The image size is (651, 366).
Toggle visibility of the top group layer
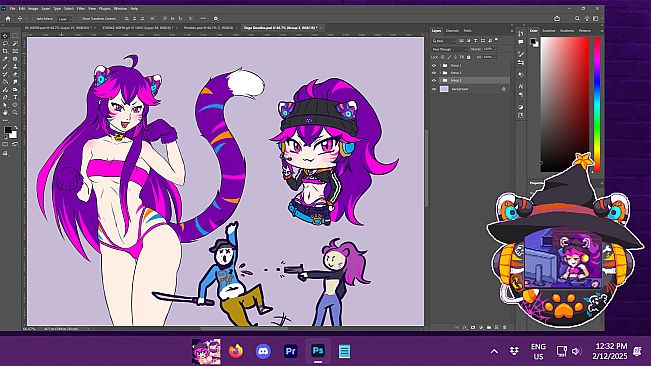click(434, 66)
